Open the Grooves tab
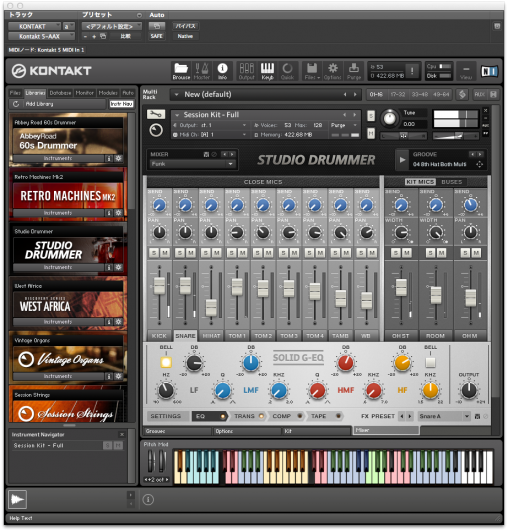 tap(177, 431)
